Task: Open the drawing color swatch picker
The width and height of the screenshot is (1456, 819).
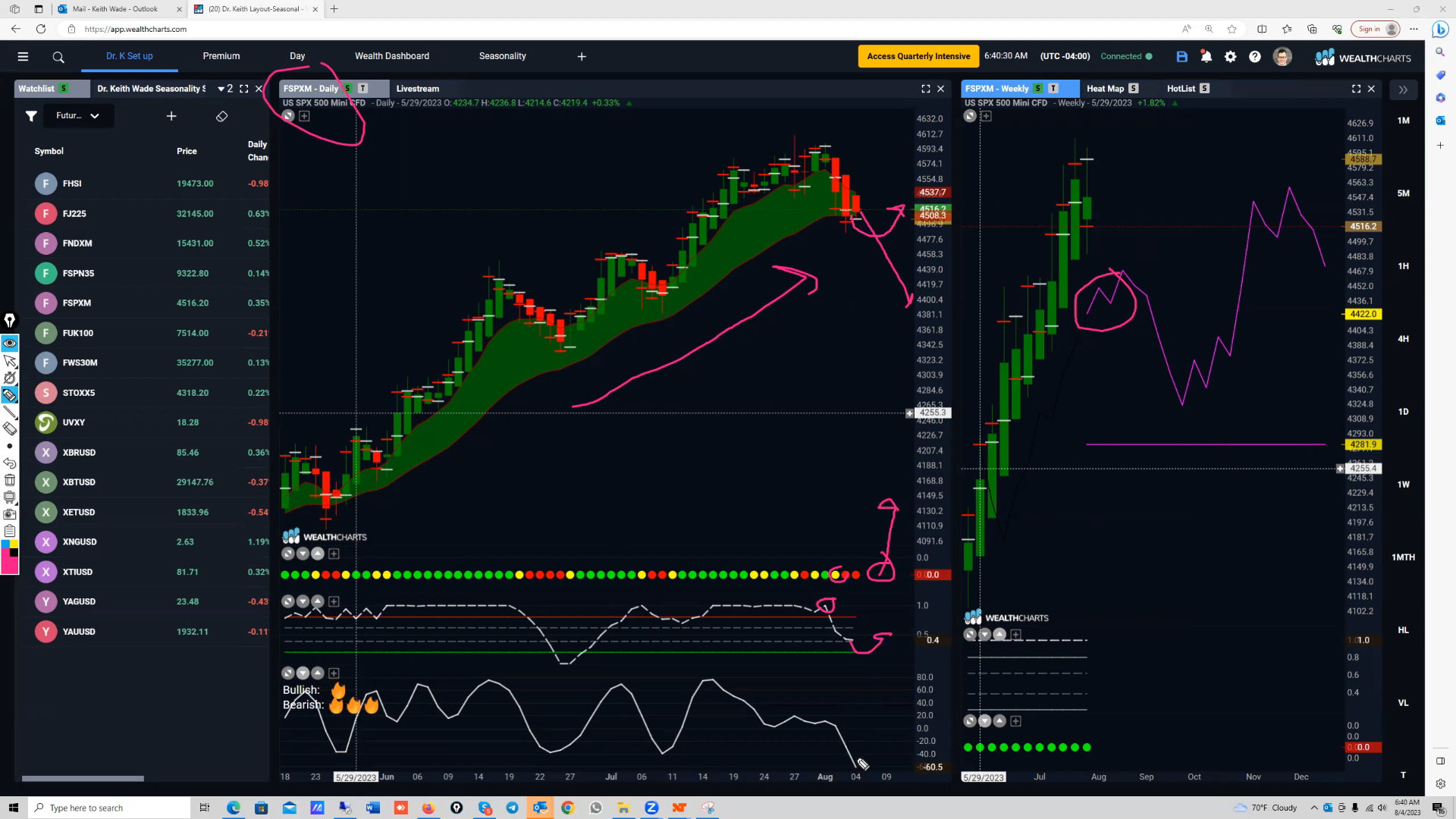Action: 10,557
